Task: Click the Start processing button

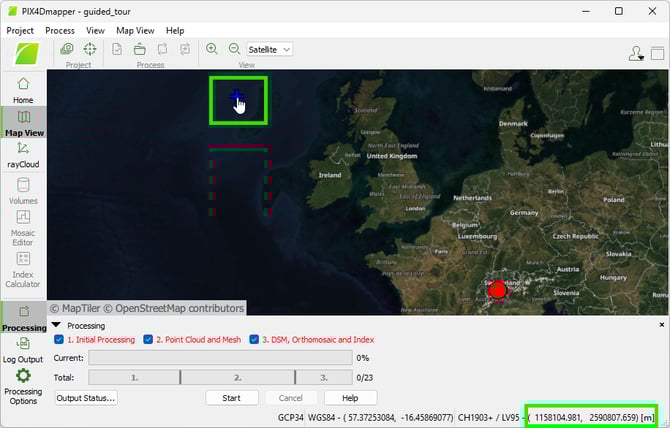Action: pyautogui.click(x=232, y=398)
